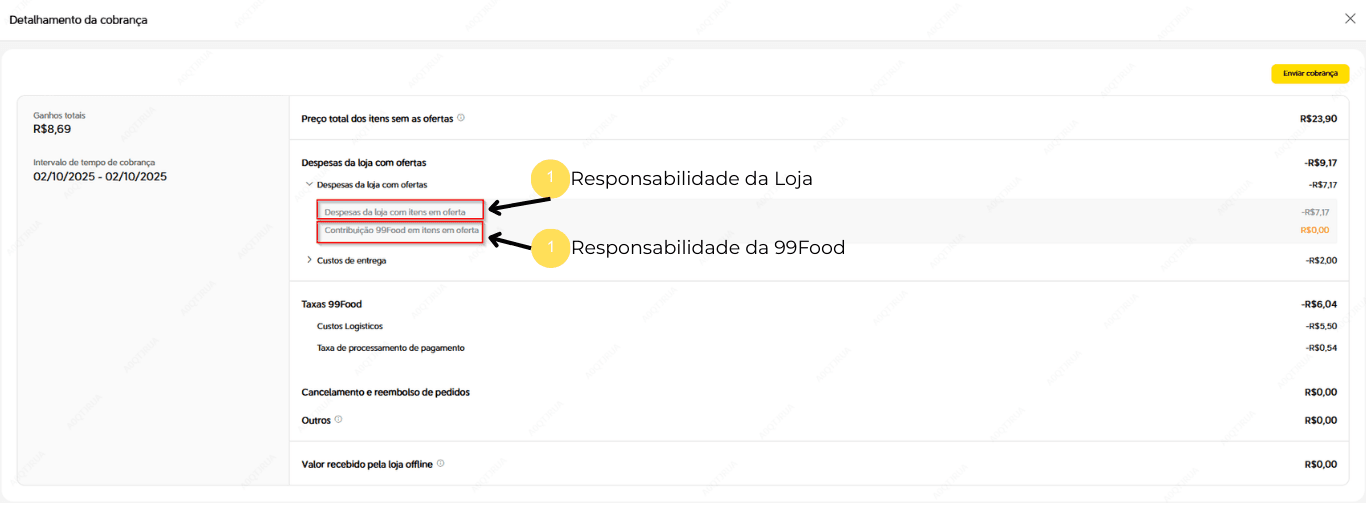The image size is (1366, 507).
Task: Click the R$23,90 total price amount
Action: pos(1318,118)
